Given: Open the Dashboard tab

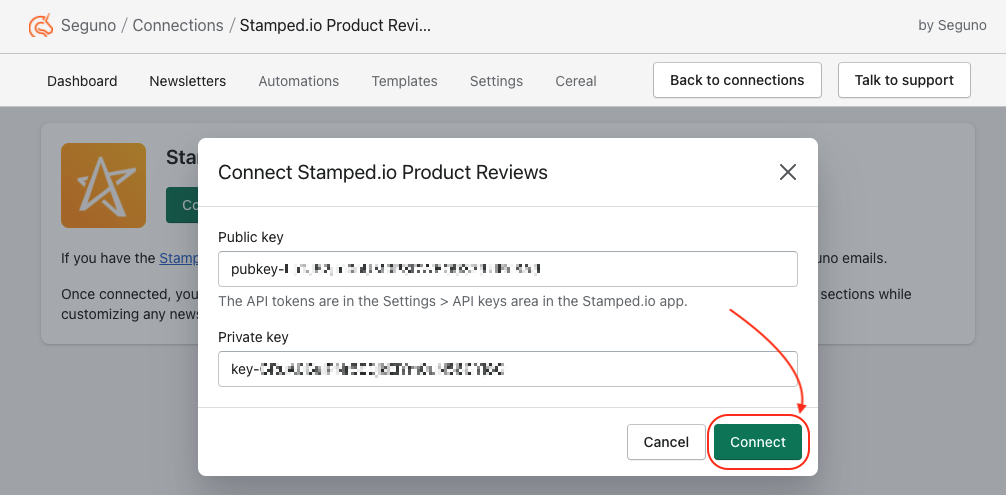Looking at the screenshot, I should coord(82,81).
